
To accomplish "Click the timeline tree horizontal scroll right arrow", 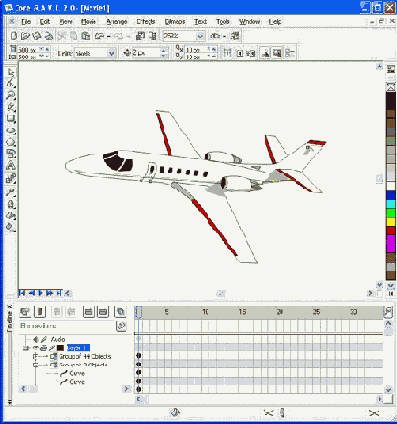I will [126, 389].
